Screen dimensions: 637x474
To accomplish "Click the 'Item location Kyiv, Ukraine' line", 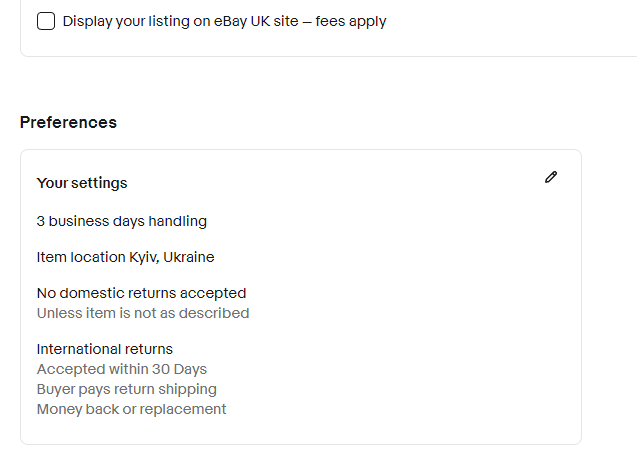I will pyautogui.click(x=126, y=257).
